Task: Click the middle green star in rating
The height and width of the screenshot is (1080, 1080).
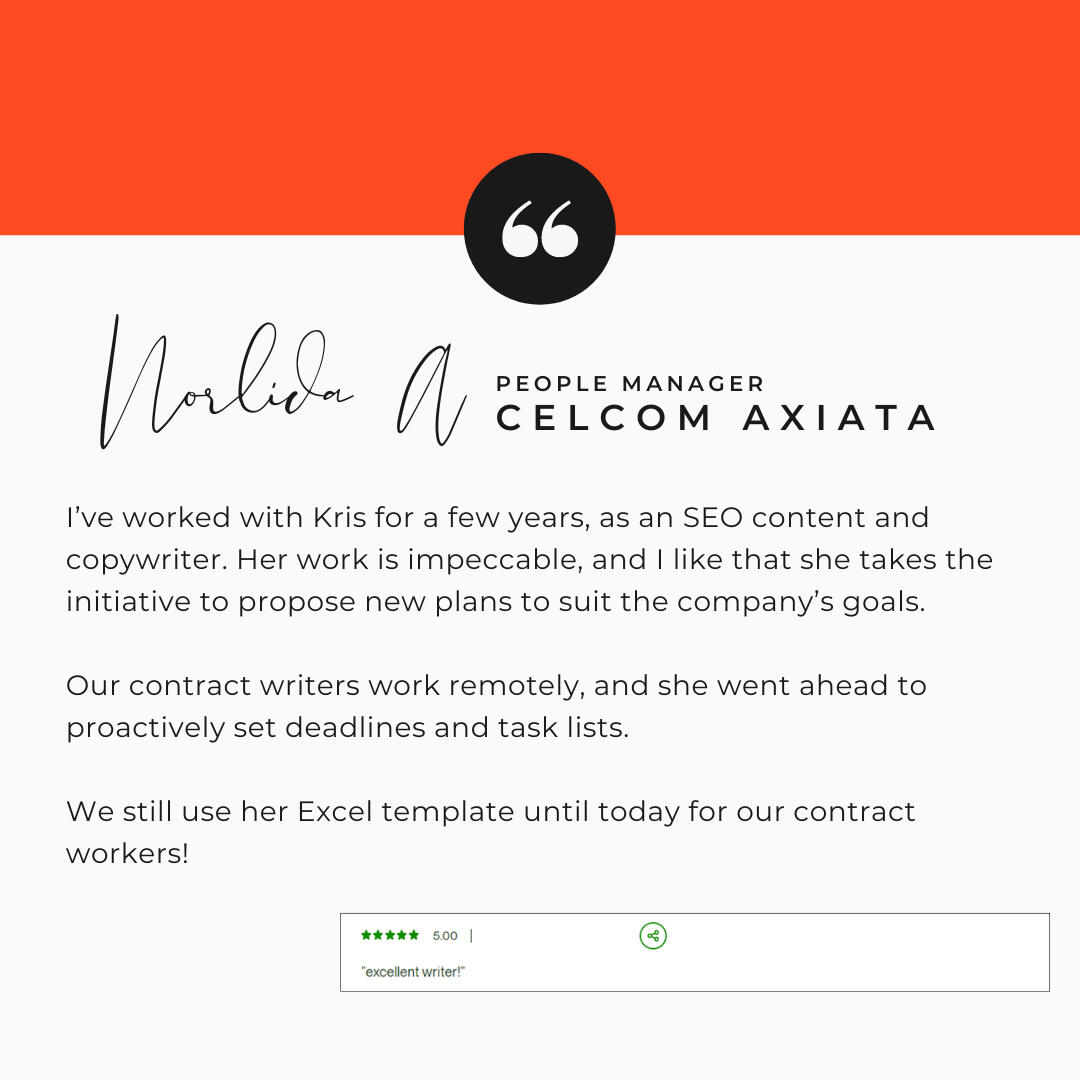Action: [x=390, y=935]
